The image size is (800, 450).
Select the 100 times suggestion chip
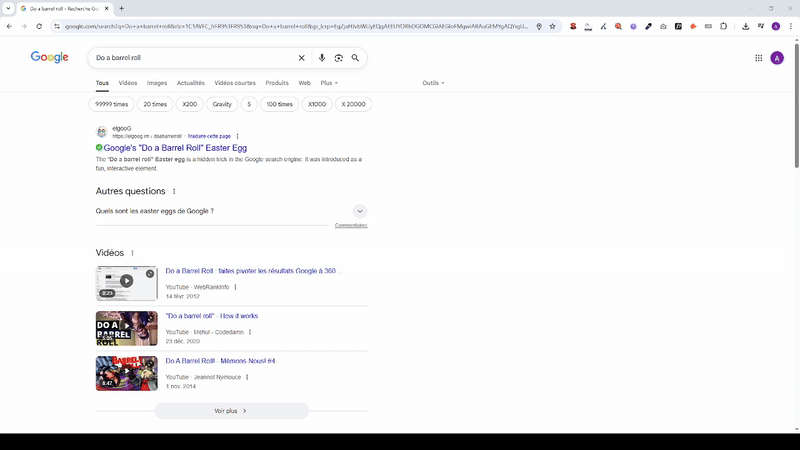(279, 104)
